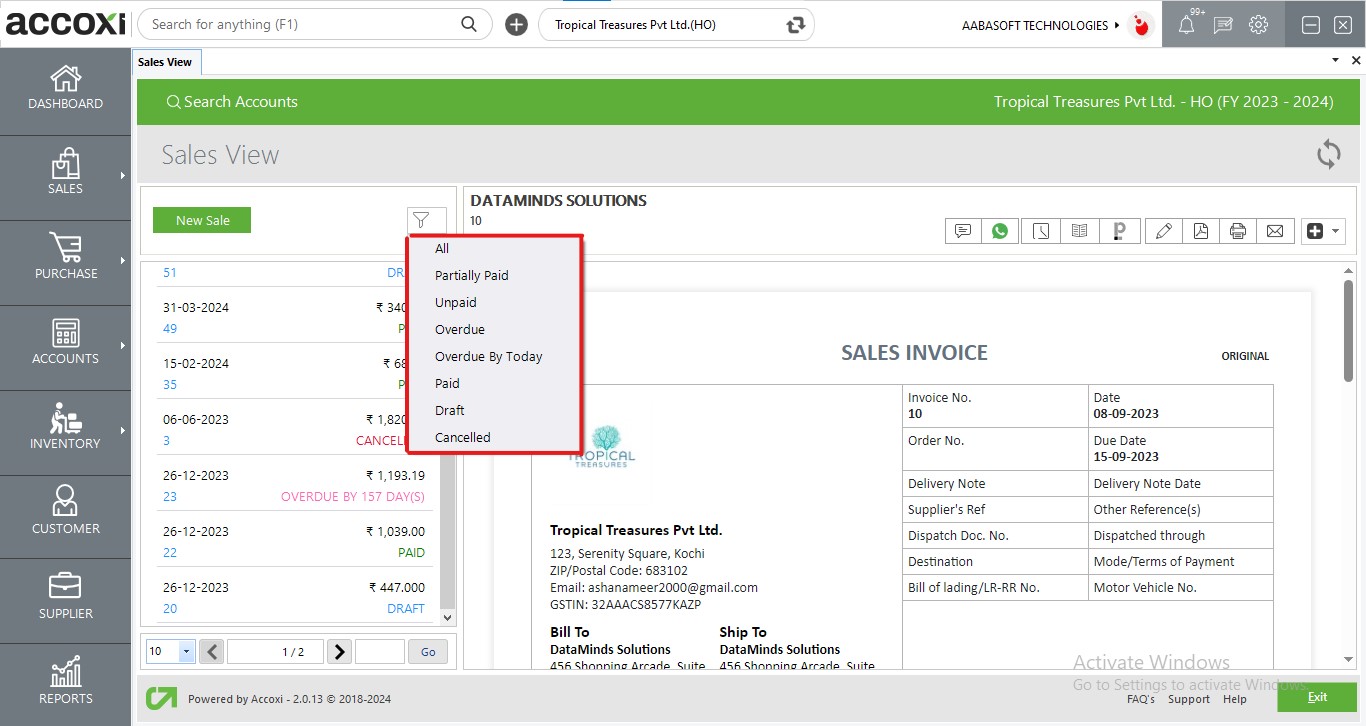Expand the plus button's dropdown arrow
1366x726 pixels.
point(1337,230)
